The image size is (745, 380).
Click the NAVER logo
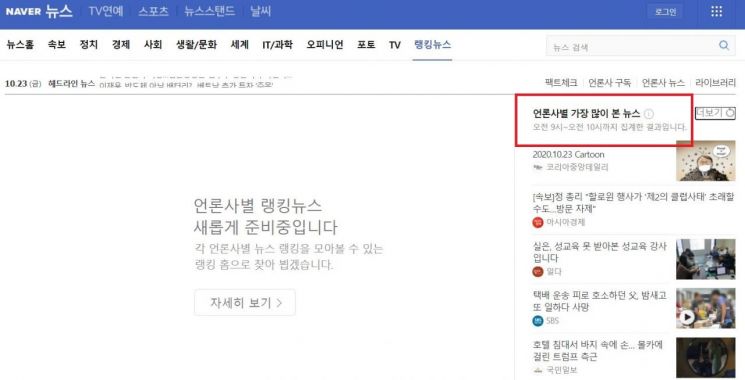23,11
